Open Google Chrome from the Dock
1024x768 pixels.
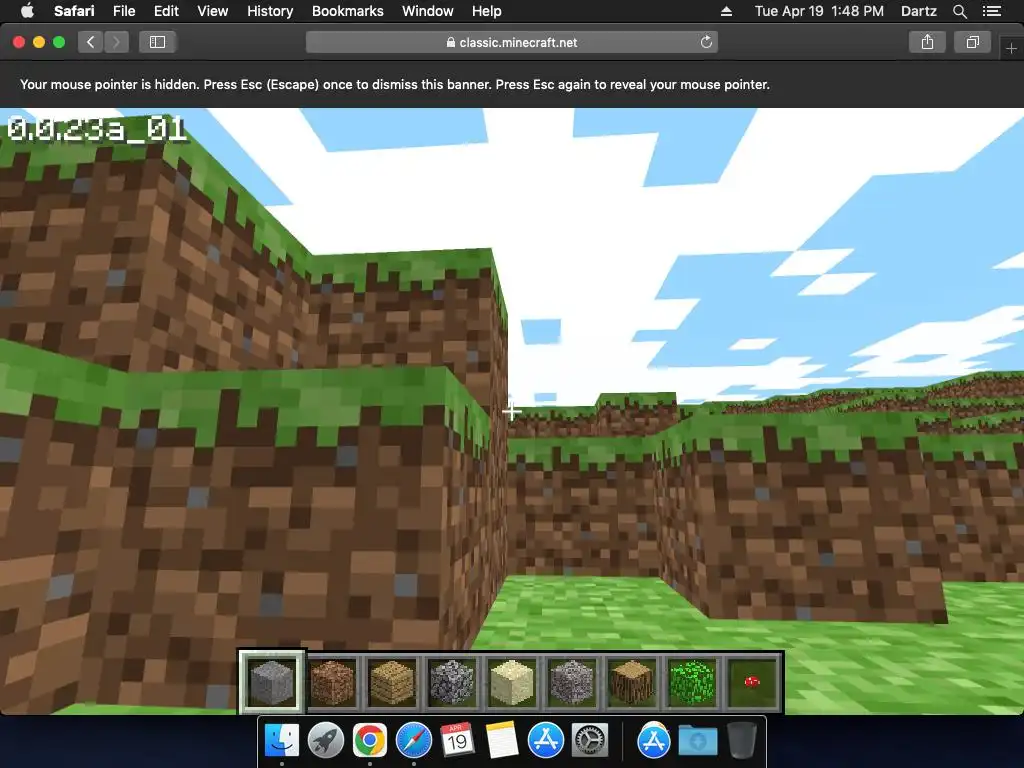coord(370,741)
